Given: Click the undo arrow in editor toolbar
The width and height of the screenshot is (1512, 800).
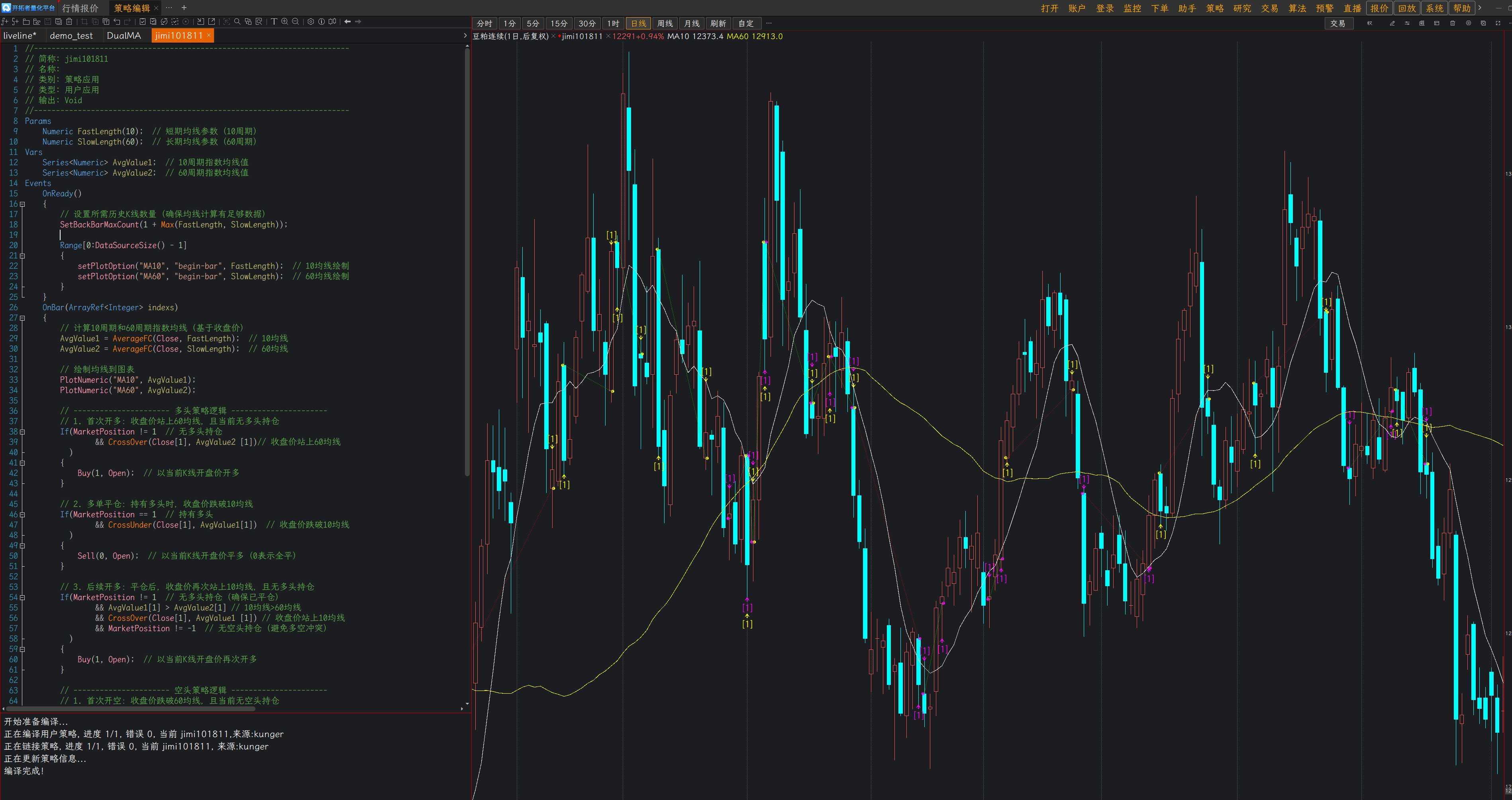Looking at the screenshot, I should [117, 22].
